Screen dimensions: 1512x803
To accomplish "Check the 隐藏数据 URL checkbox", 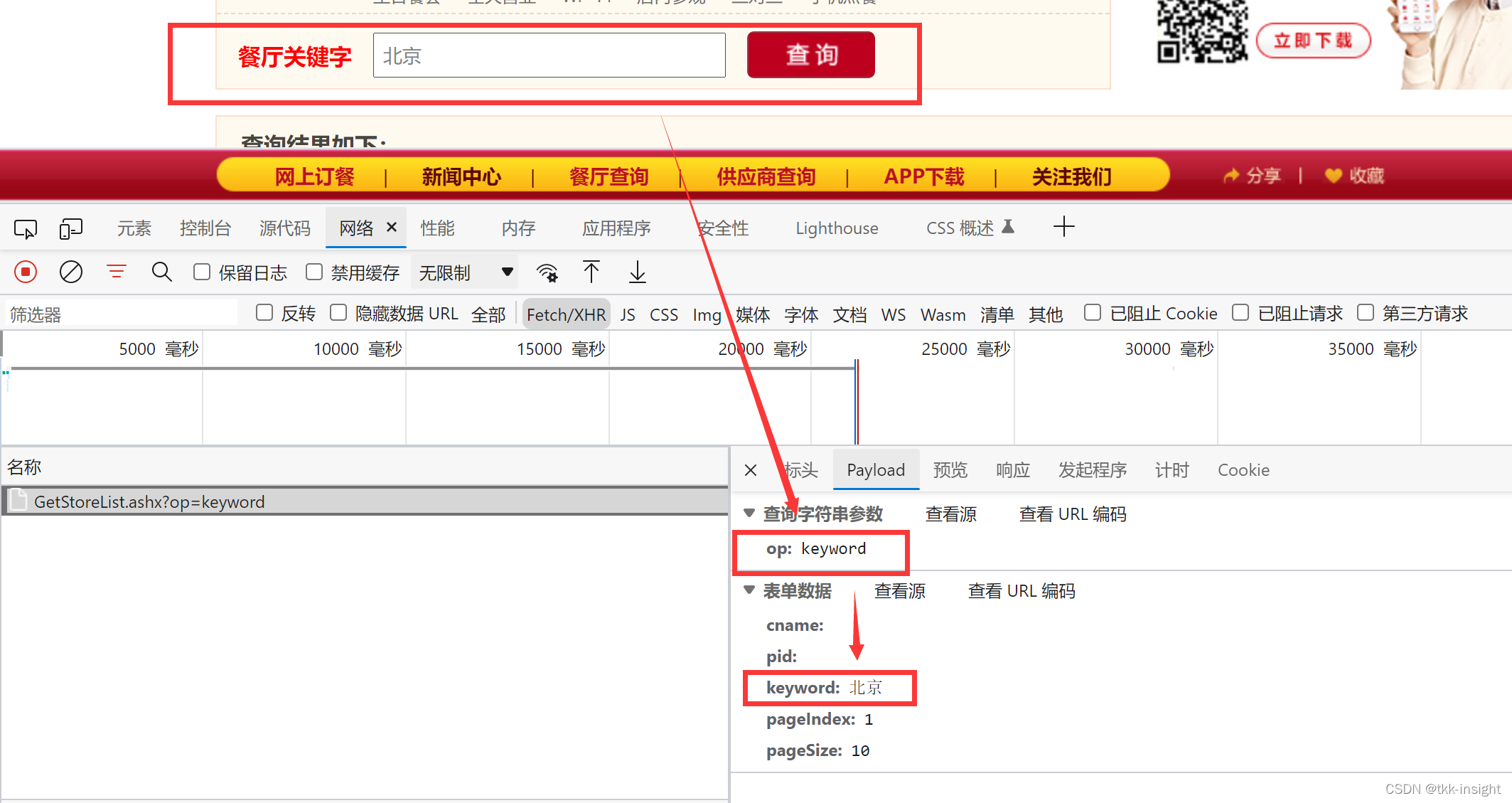I will [x=338, y=313].
